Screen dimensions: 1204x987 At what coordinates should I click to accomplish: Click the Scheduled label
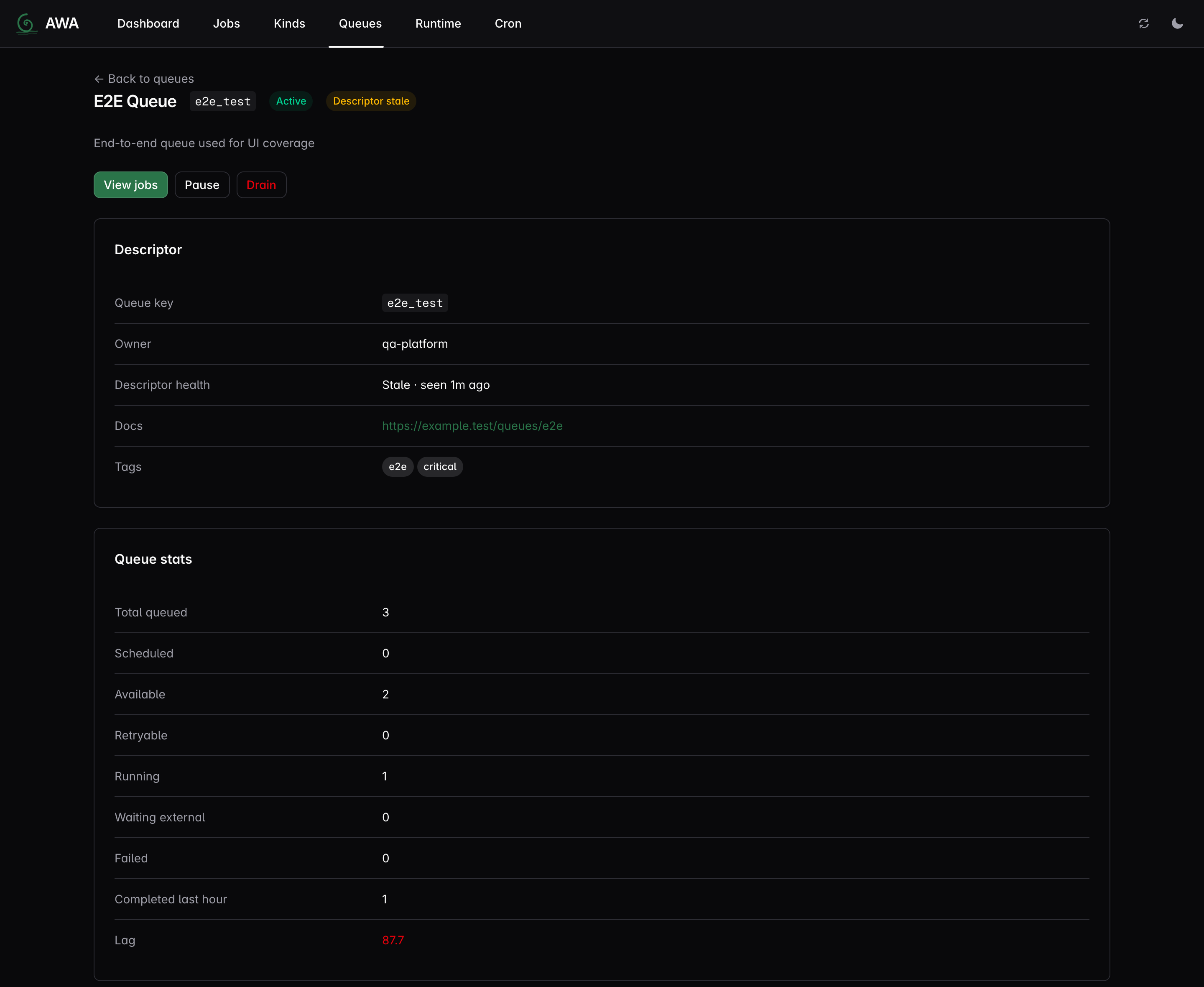[x=144, y=653]
